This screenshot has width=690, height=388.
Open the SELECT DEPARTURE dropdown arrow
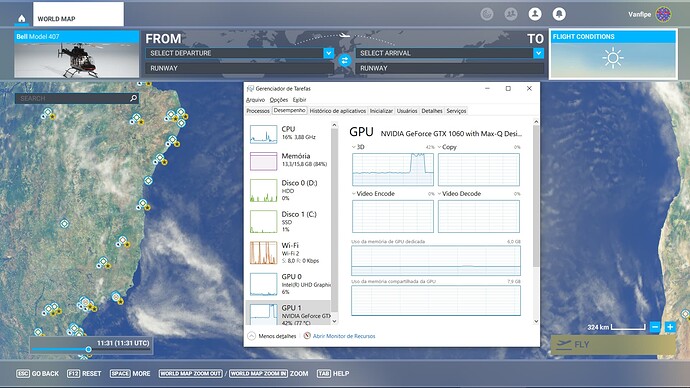pos(328,53)
